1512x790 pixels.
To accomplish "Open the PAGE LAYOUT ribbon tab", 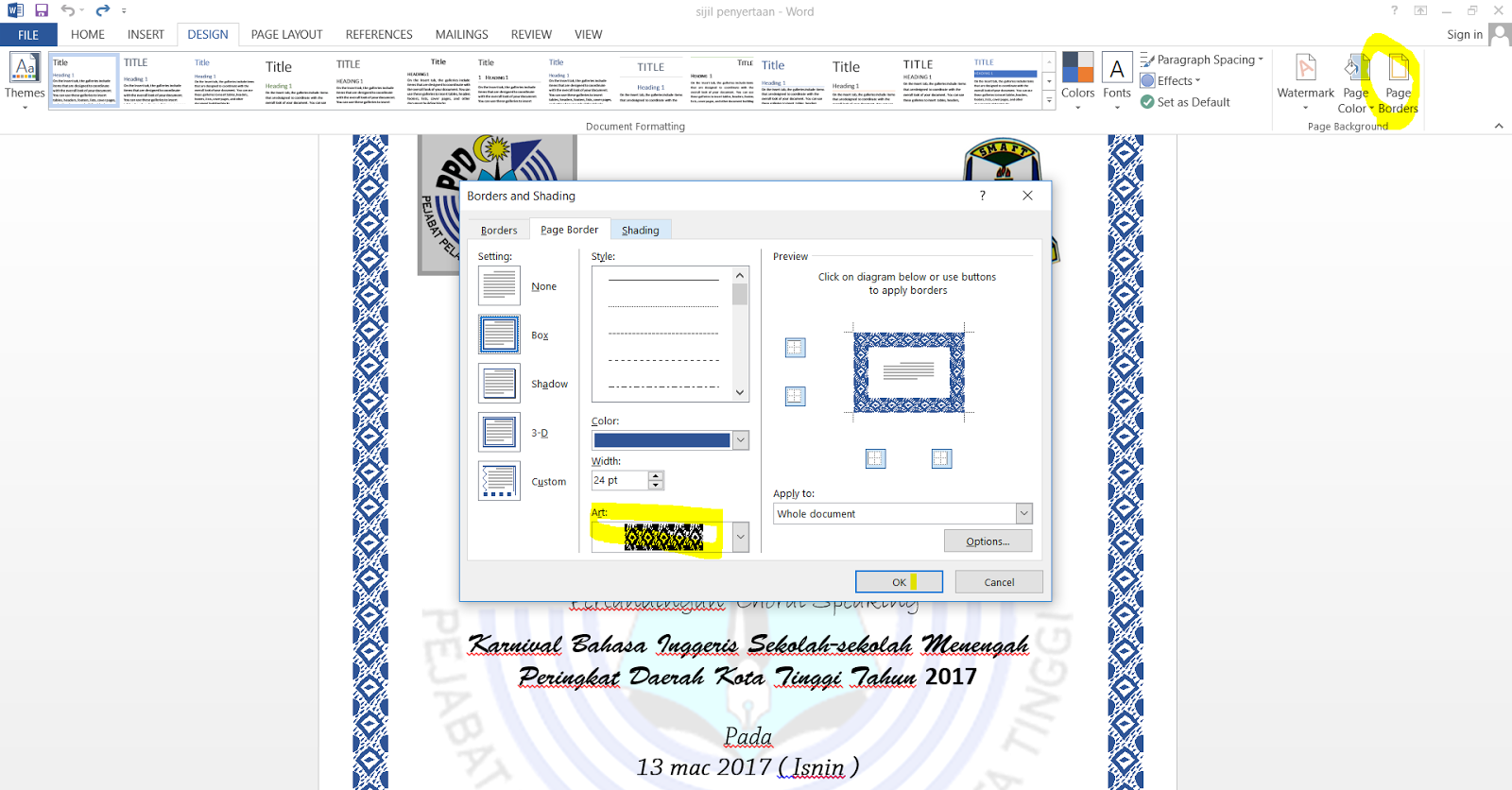I will coord(286,35).
